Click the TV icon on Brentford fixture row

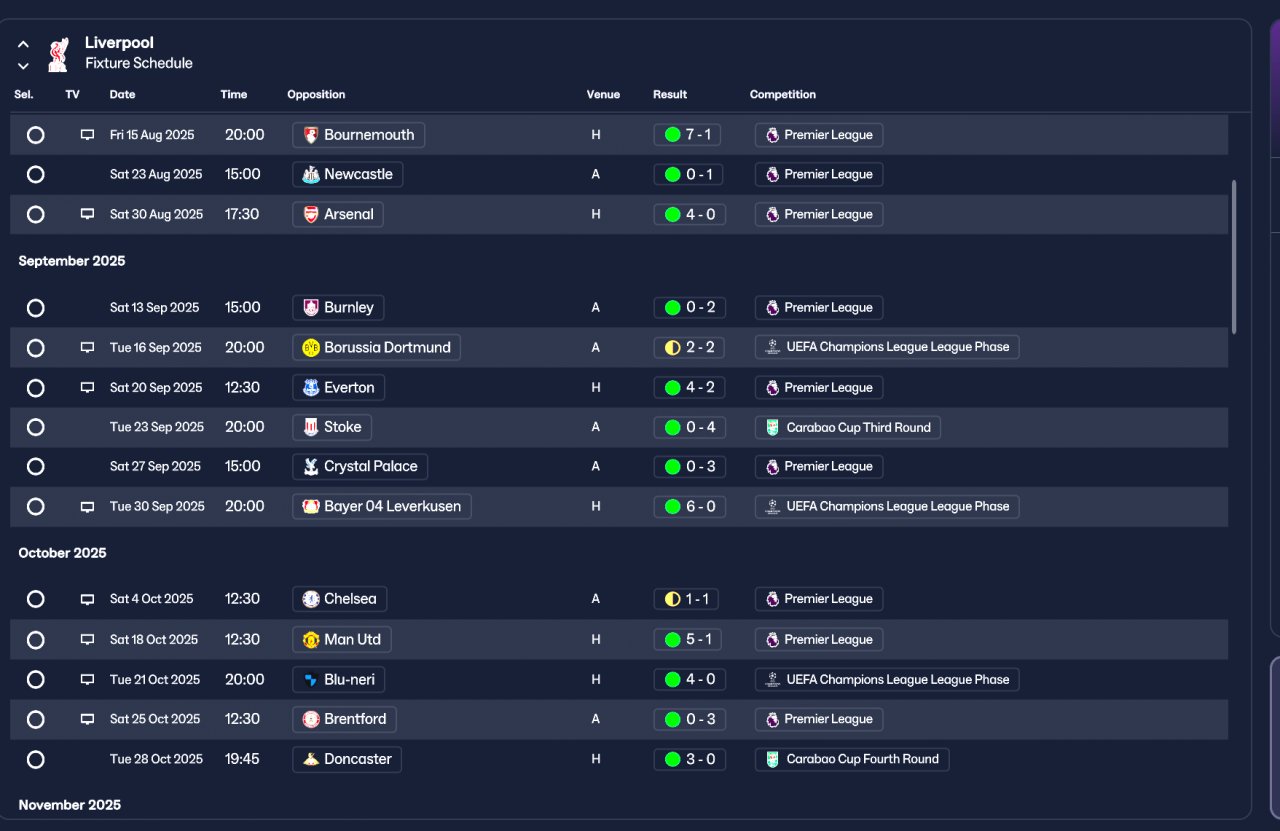(87, 719)
